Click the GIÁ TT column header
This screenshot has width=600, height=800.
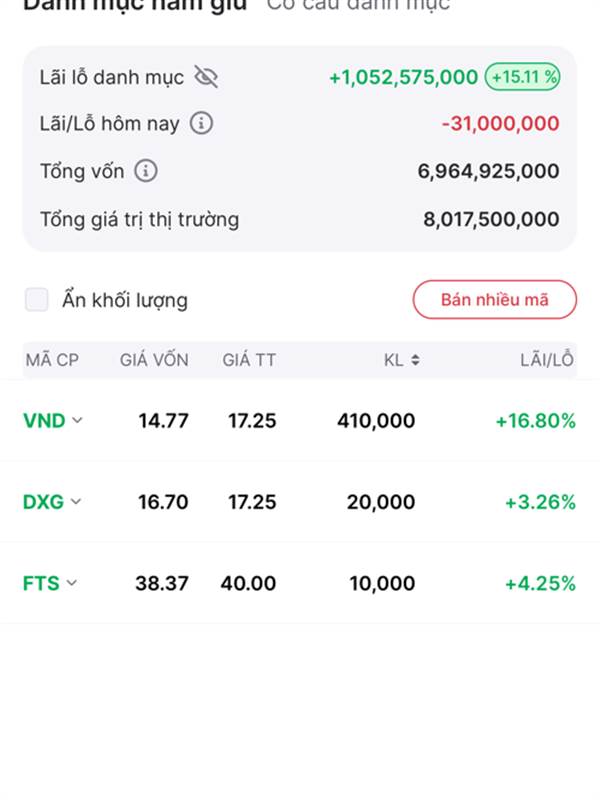tap(249, 360)
